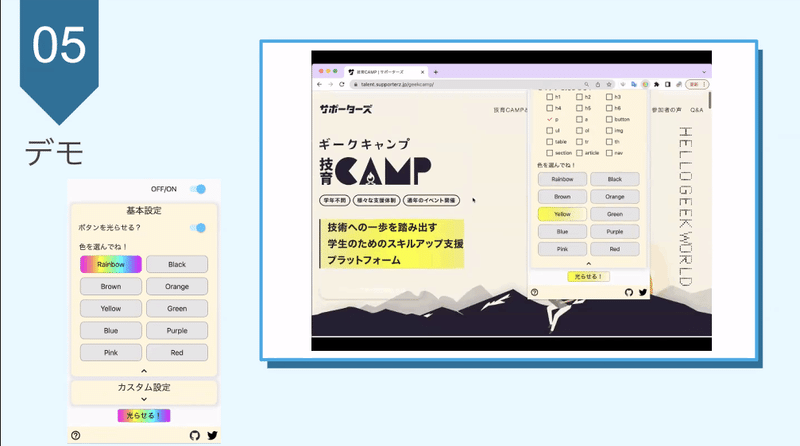Click the 様々な支援体制 pill
This screenshot has width=800, height=446.
[x=377, y=201]
